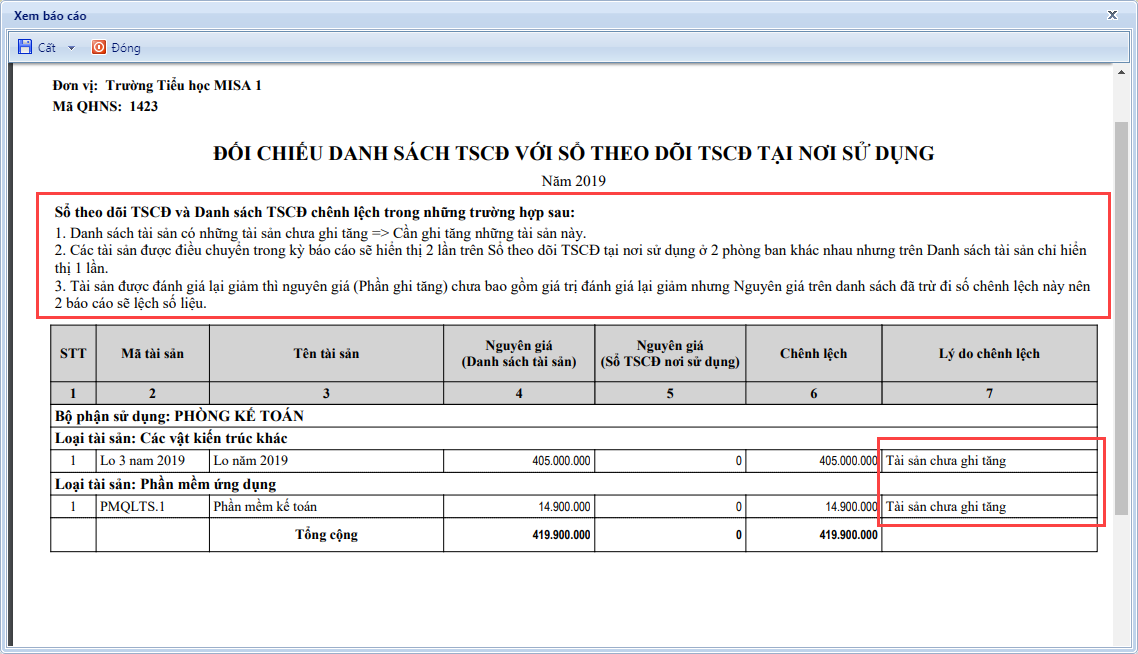The image size is (1138, 654).
Task: Click Bộ phận sử dụng: PHÒNG KẾ TOÁN row
Action: tap(573, 416)
